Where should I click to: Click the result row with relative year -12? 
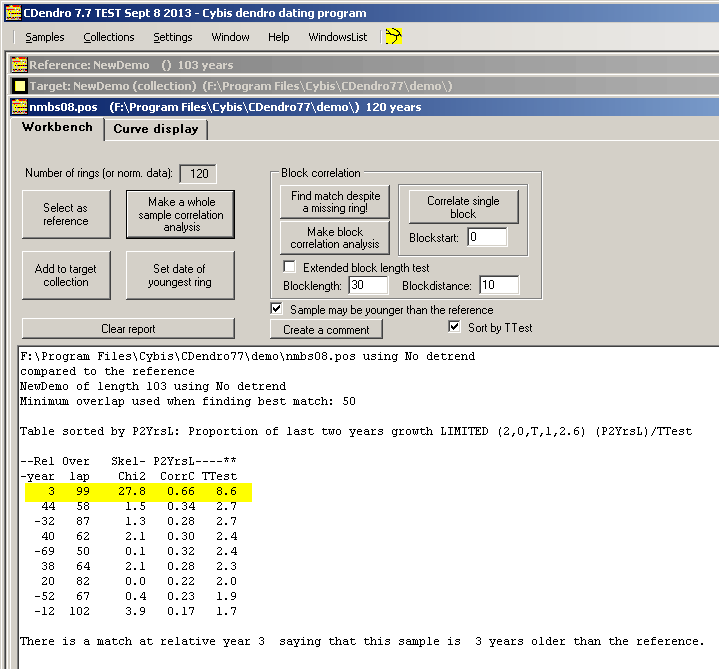(x=135, y=611)
